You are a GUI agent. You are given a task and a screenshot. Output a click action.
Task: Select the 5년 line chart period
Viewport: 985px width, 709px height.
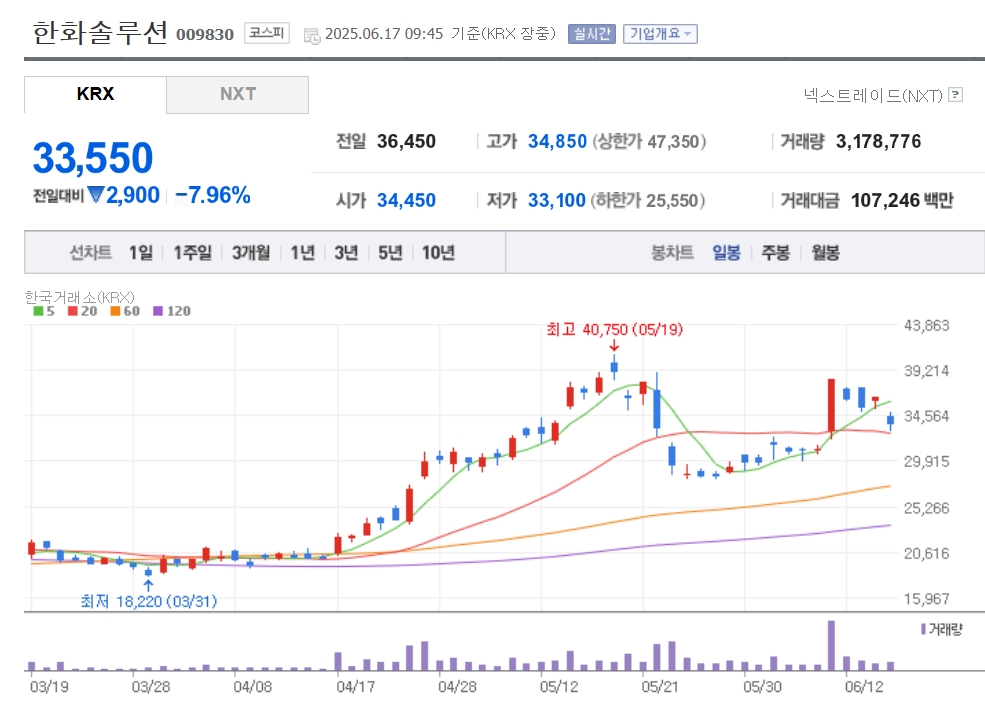pos(390,252)
